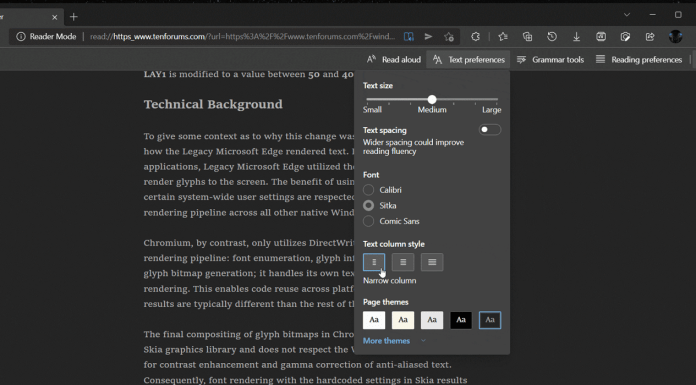Apply the black page theme swatch
The image size is (696, 385).
pyautogui.click(x=461, y=320)
